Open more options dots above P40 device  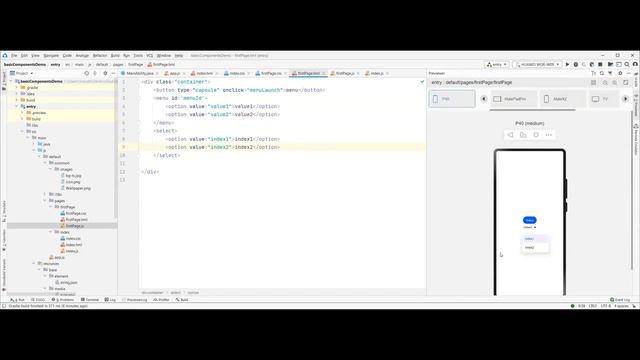tap(549, 135)
